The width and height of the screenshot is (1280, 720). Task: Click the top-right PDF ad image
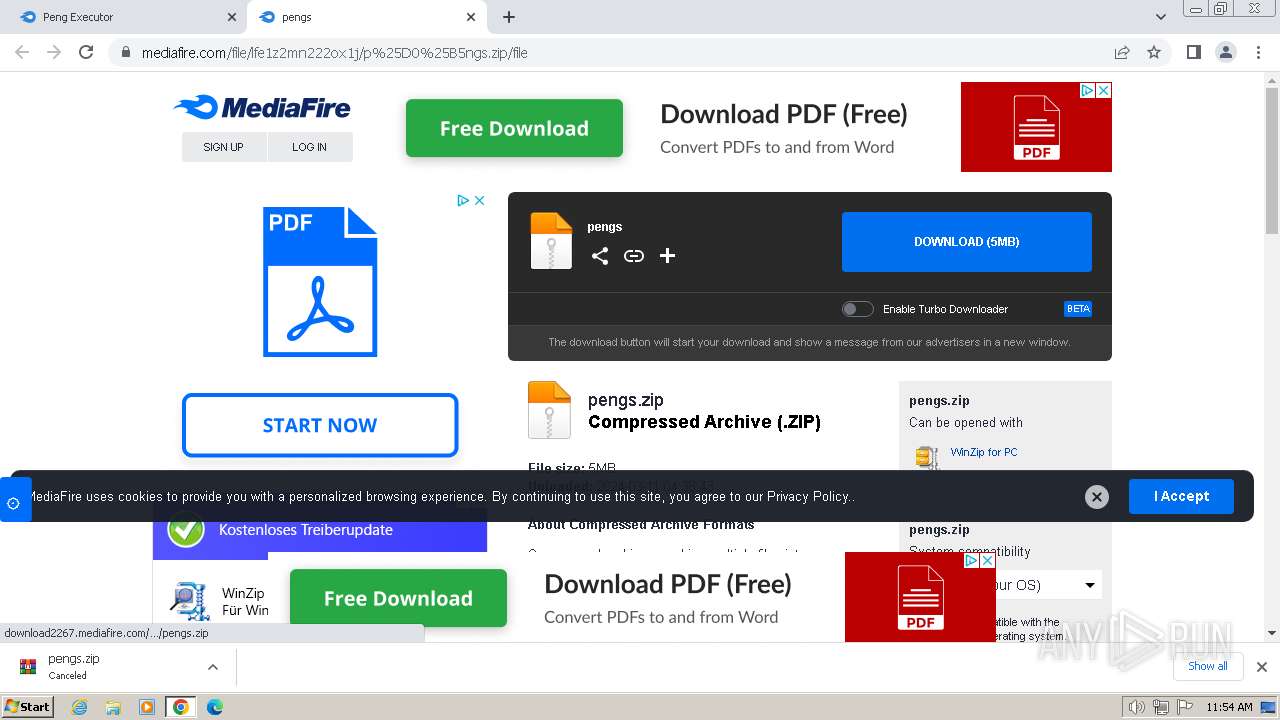pyautogui.click(x=1036, y=127)
